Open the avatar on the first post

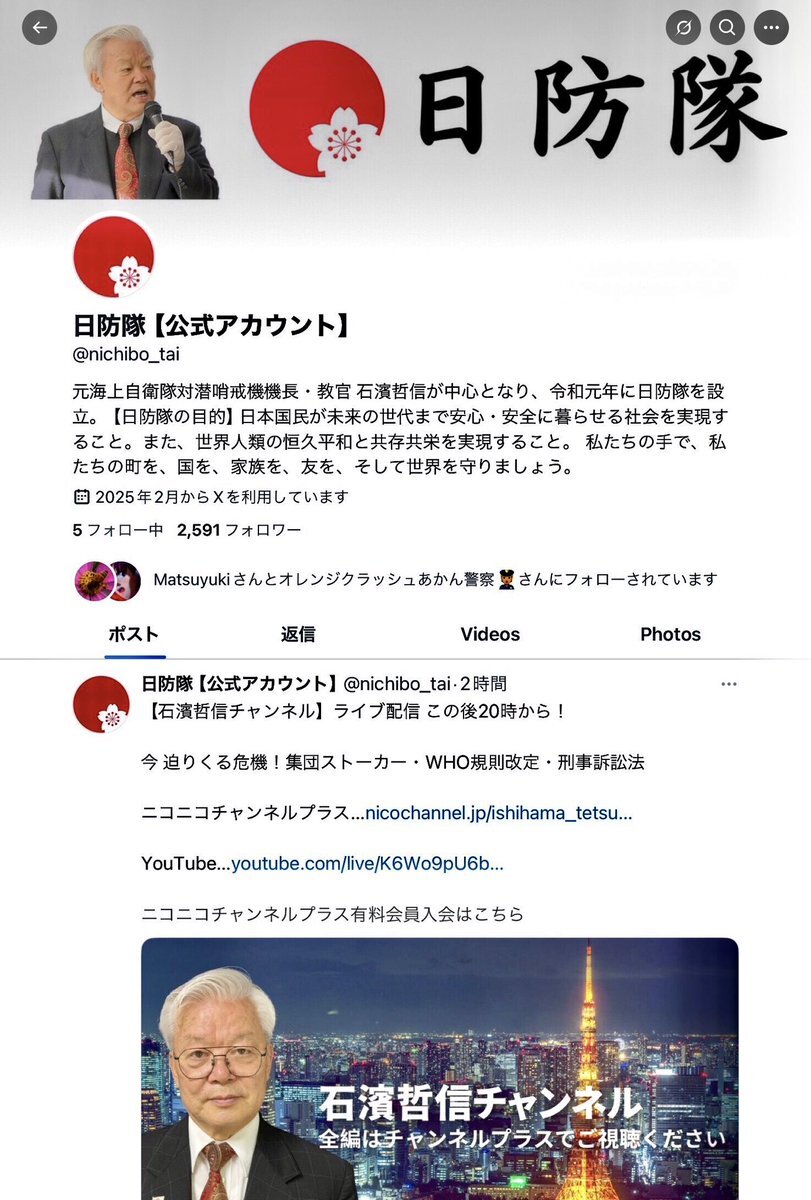[x=102, y=704]
